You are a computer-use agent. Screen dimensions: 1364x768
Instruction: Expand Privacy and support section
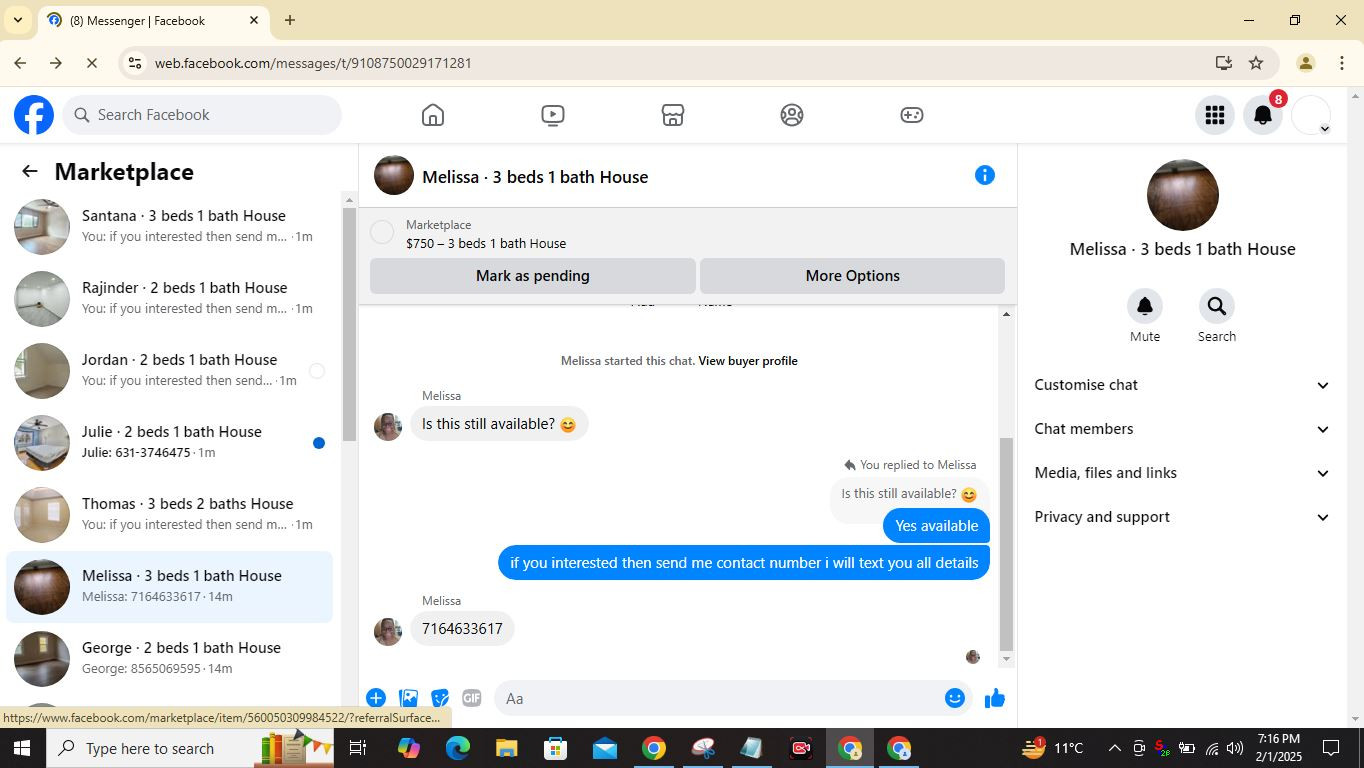pos(1182,517)
